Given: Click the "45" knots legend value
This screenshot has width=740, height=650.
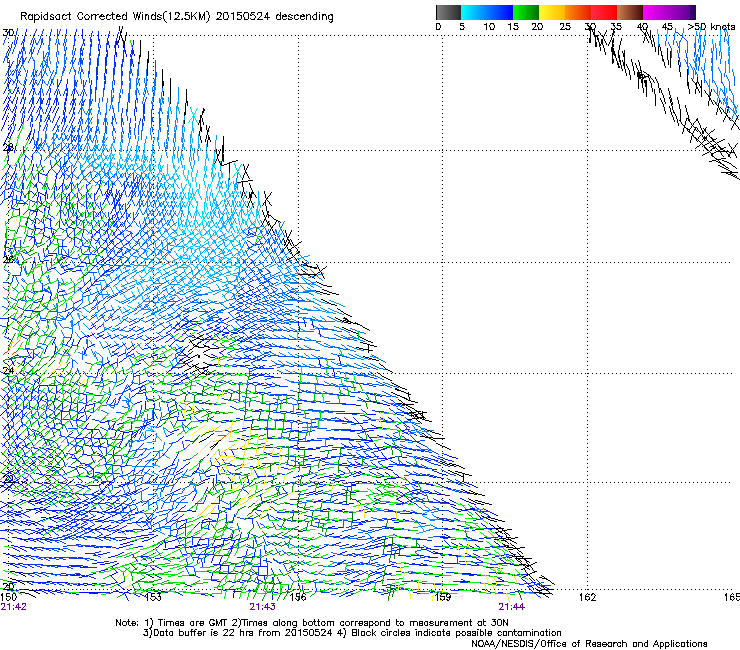Looking at the screenshot, I should click(x=667, y=27).
